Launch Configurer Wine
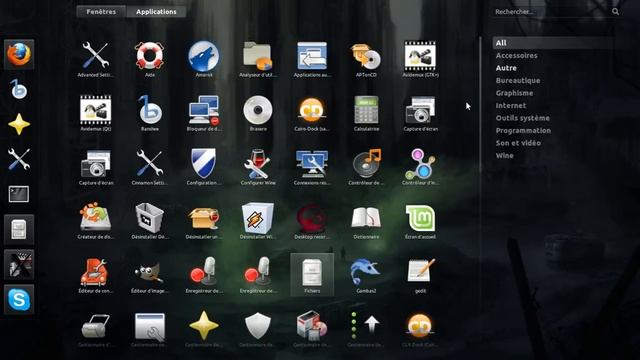This screenshot has width=640, height=360. tap(258, 167)
